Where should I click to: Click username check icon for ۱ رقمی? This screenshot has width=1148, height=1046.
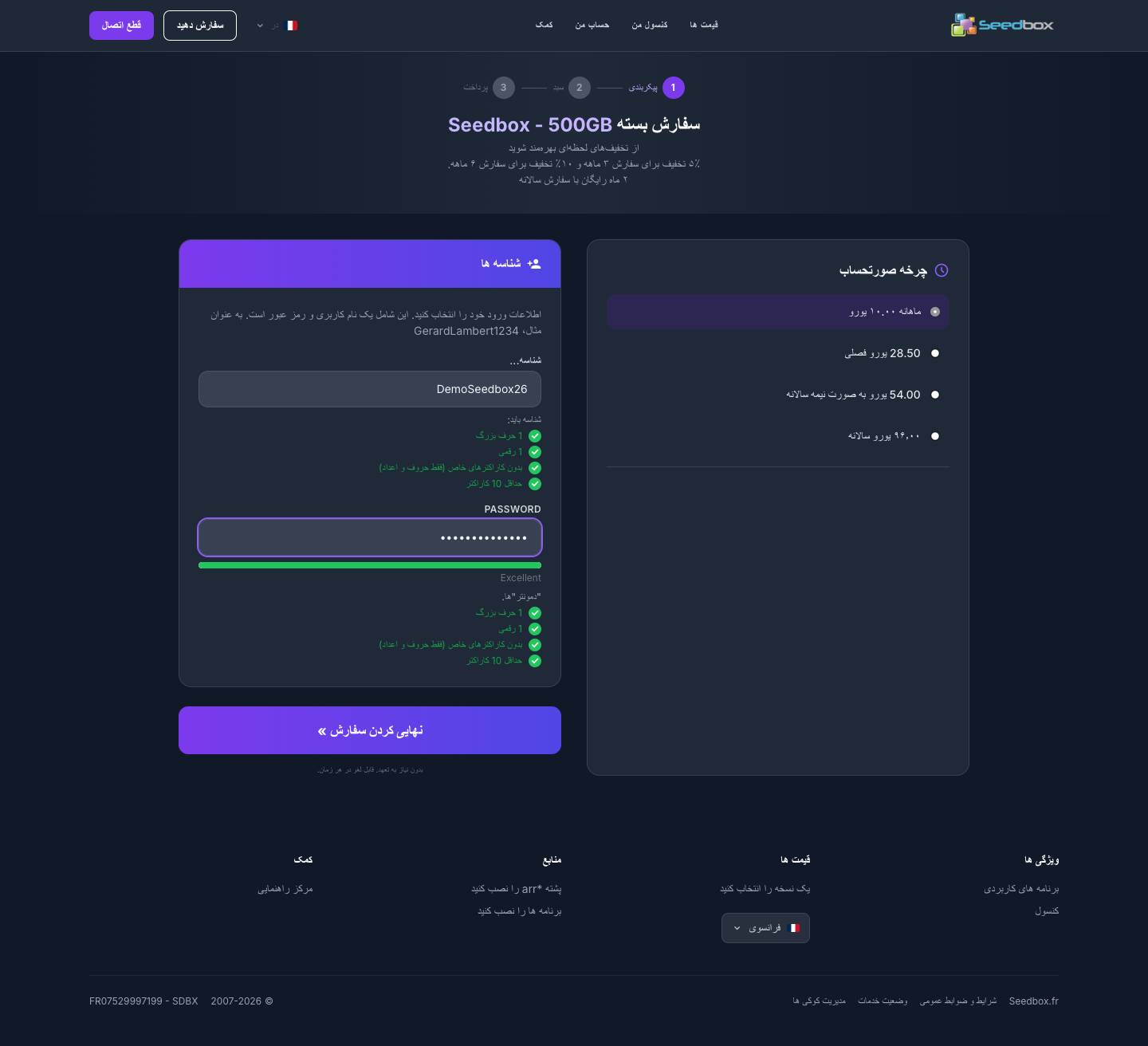(x=535, y=452)
